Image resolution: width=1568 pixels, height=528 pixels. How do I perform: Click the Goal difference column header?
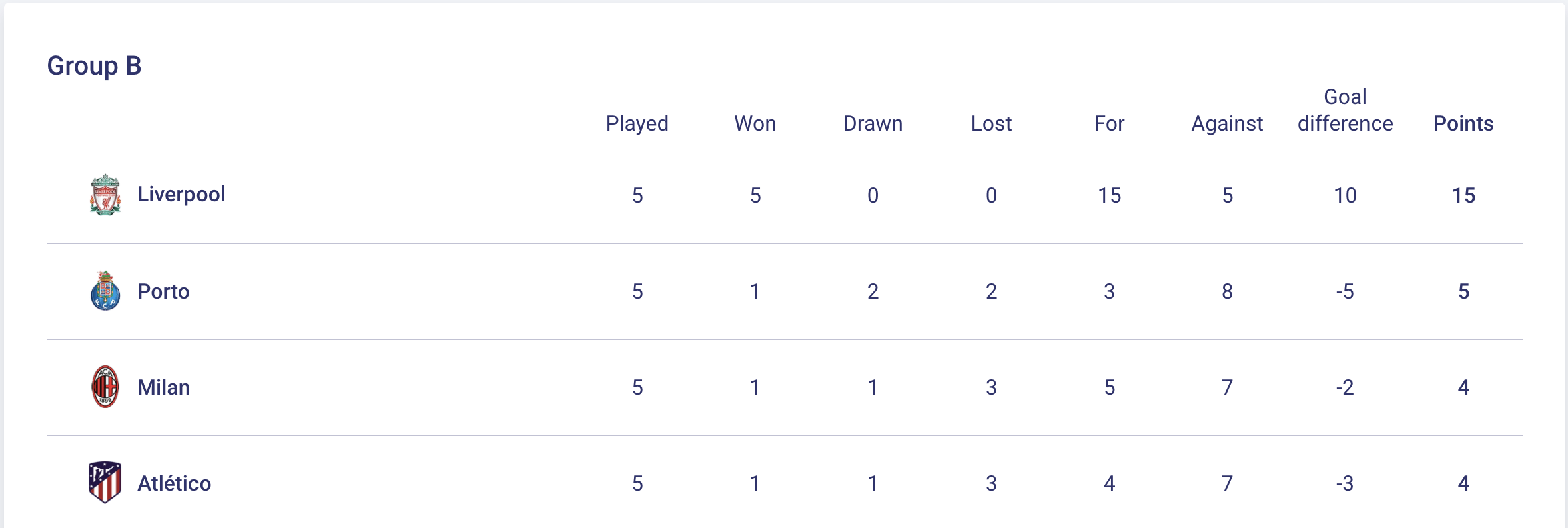1345,111
